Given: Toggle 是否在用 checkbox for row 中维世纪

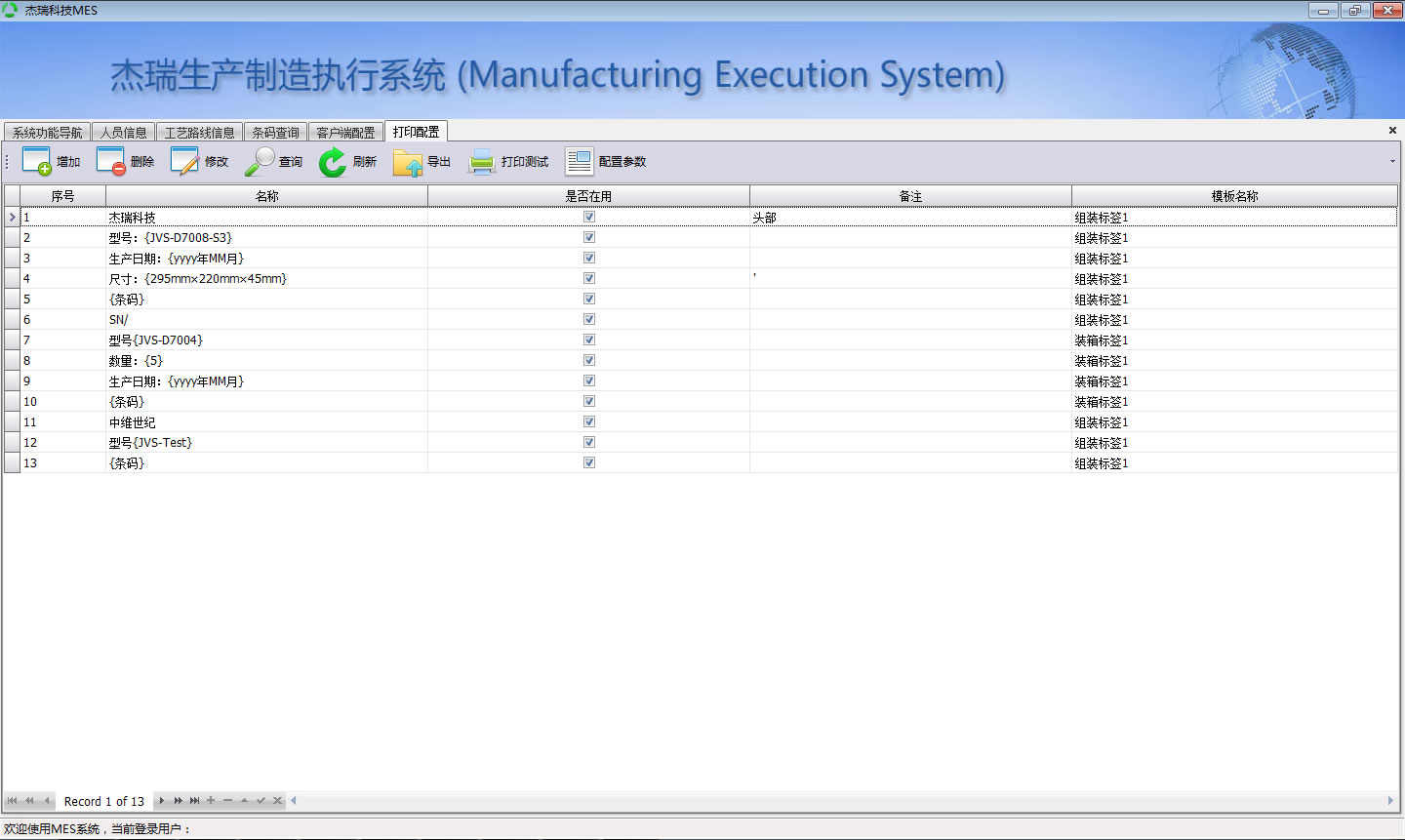Looking at the screenshot, I should (x=589, y=421).
